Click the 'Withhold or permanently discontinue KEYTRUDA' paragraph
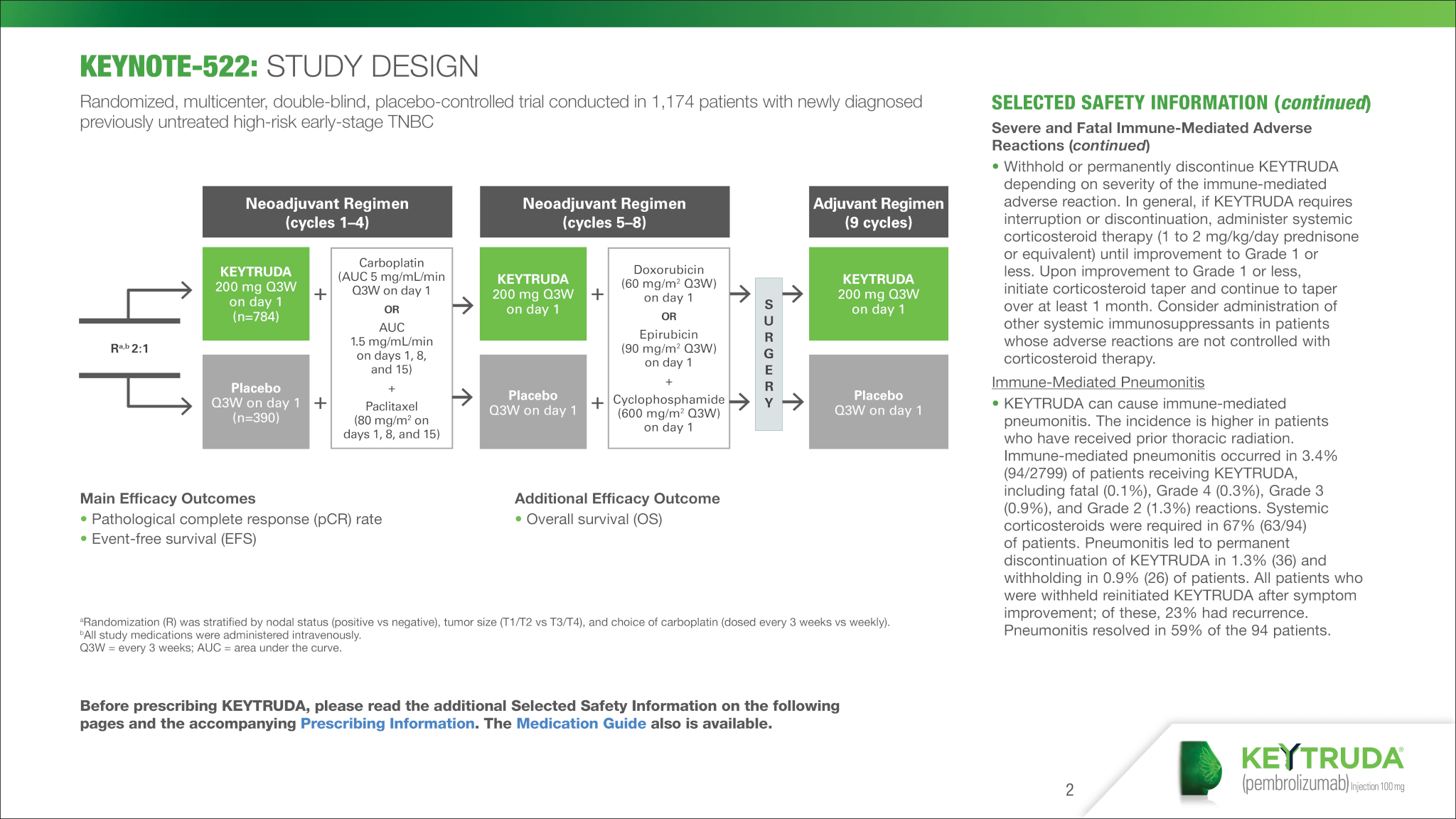 pos(1181,263)
